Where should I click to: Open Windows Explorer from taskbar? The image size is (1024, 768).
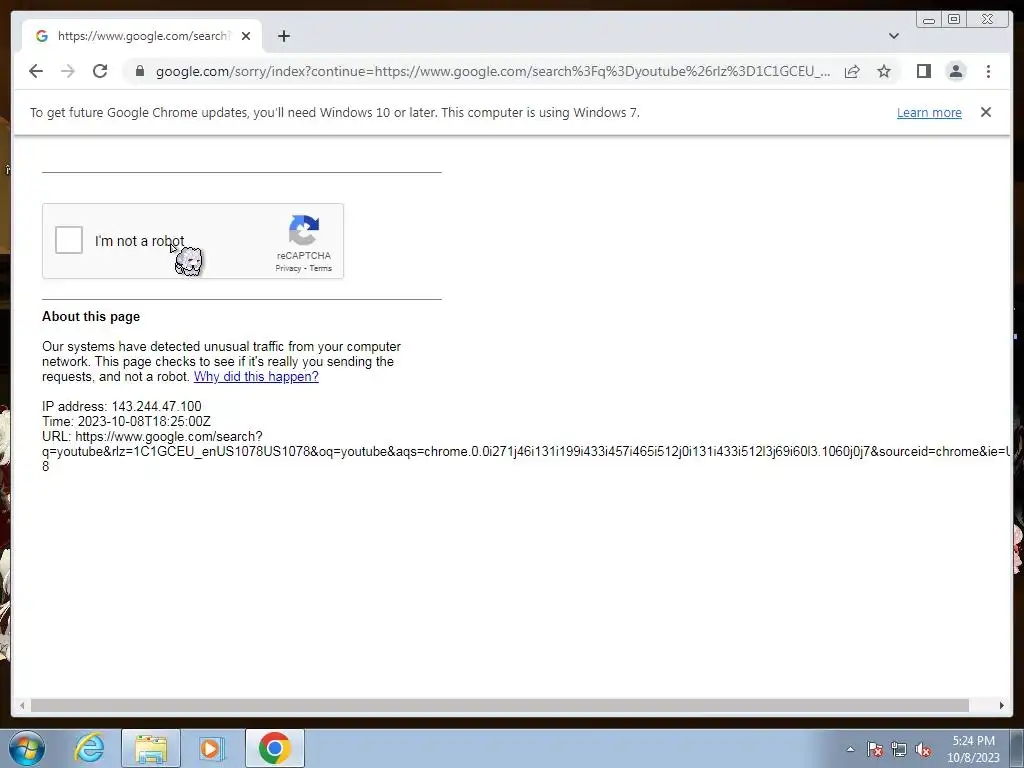tap(151, 748)
